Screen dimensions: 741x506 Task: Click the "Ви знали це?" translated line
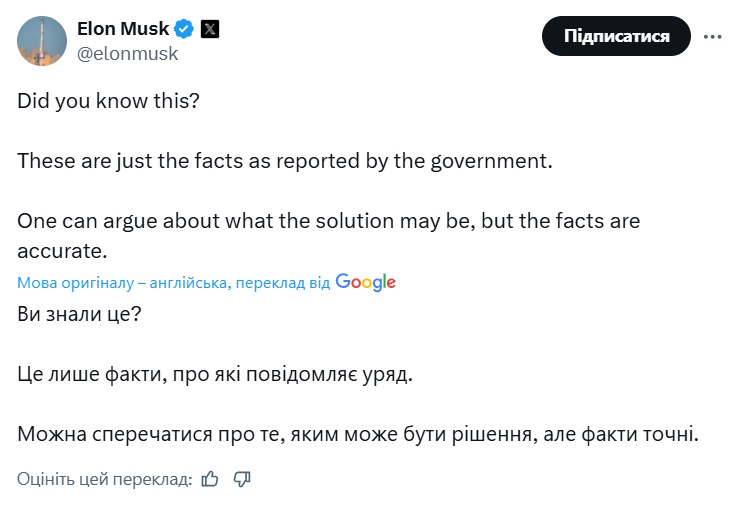pyautogui.click(x=80, y=312)
